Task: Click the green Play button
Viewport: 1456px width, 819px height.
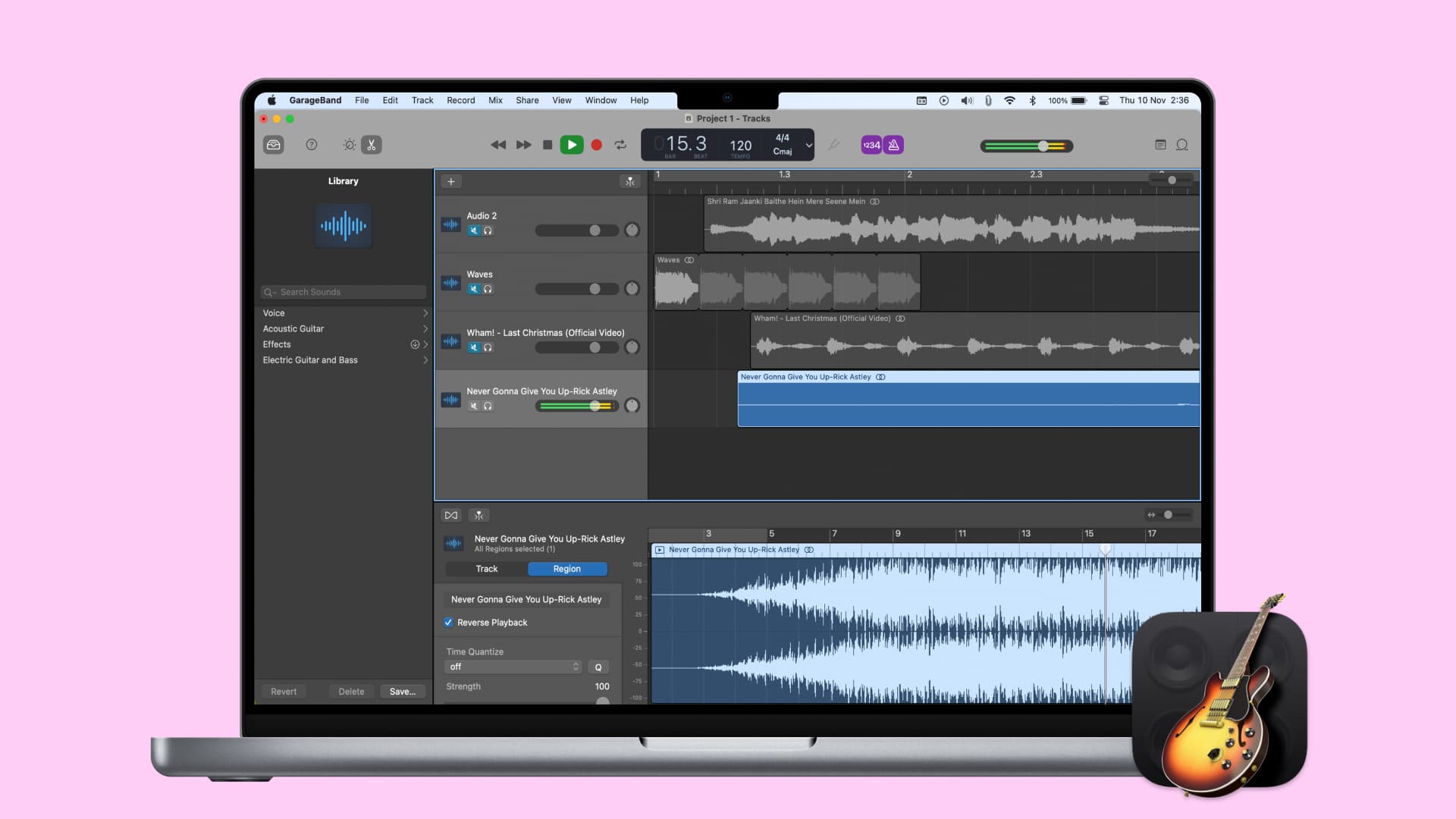Action: click(x=572, y=145)
